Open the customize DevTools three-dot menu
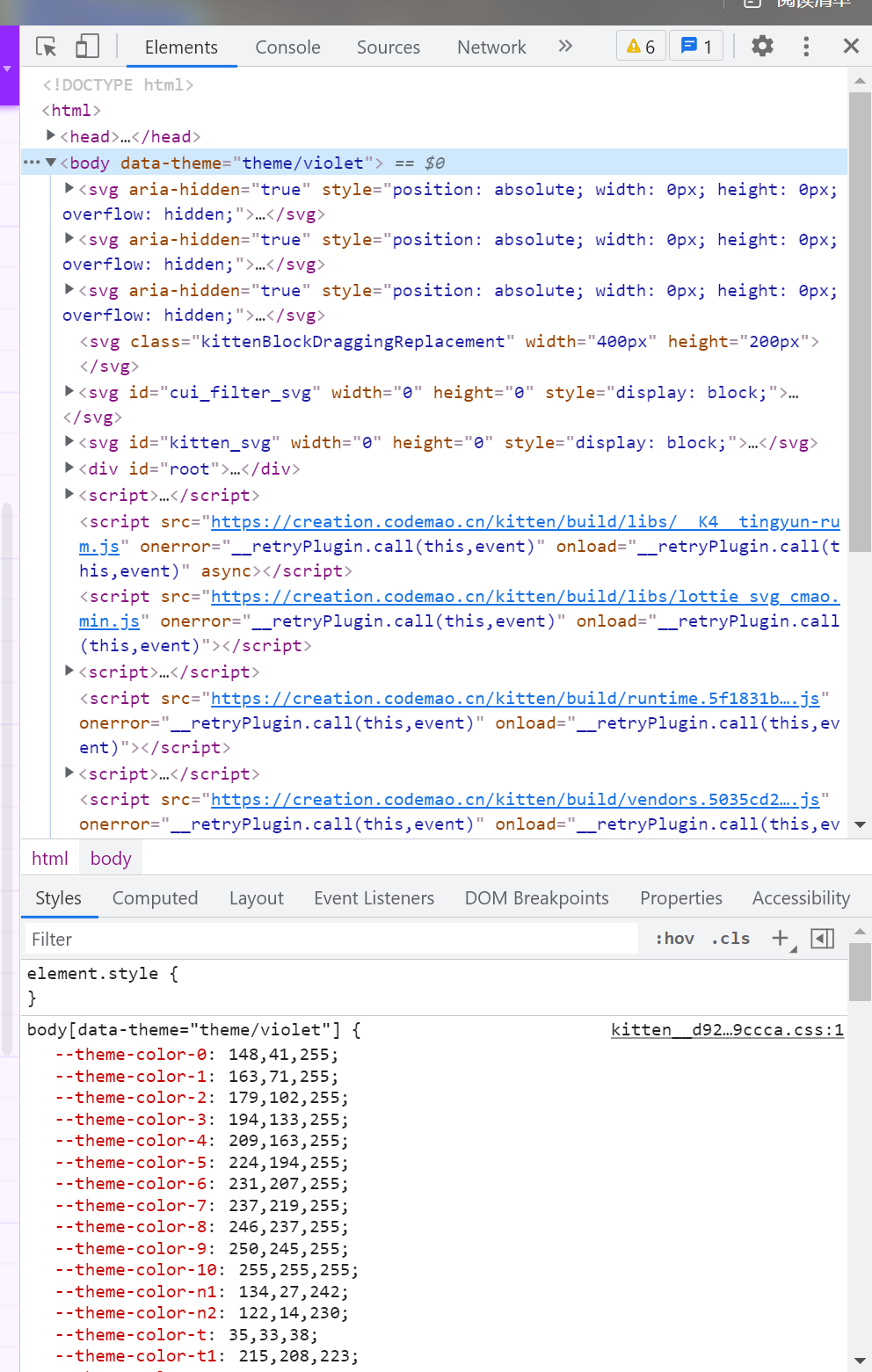This screenshot has width=872, height=1372. pyautogui.click(x=806, y=46)
